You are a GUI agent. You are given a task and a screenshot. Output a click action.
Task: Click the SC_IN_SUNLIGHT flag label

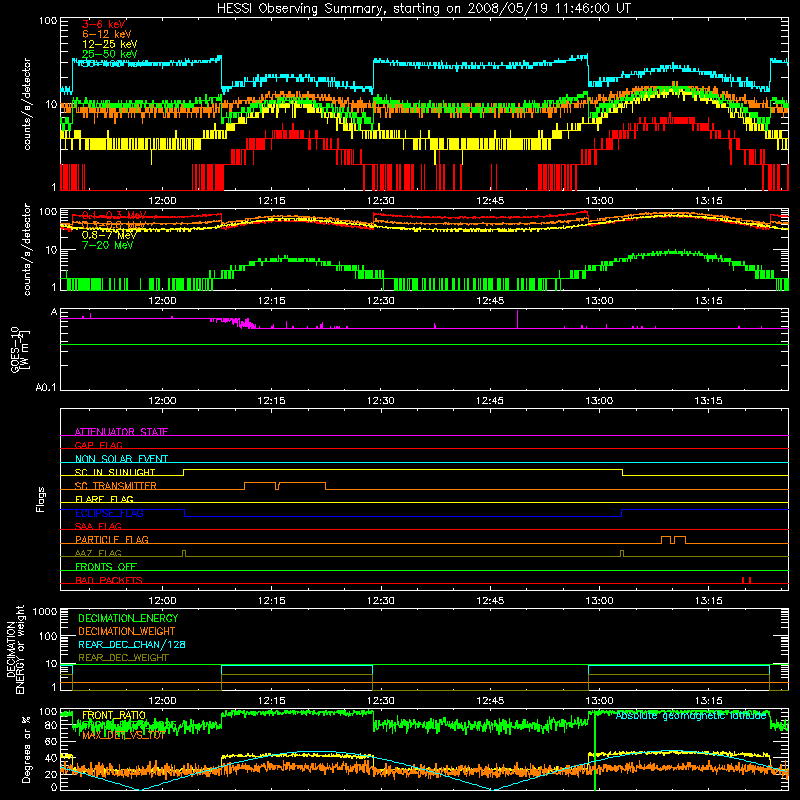tap(115, 472)
